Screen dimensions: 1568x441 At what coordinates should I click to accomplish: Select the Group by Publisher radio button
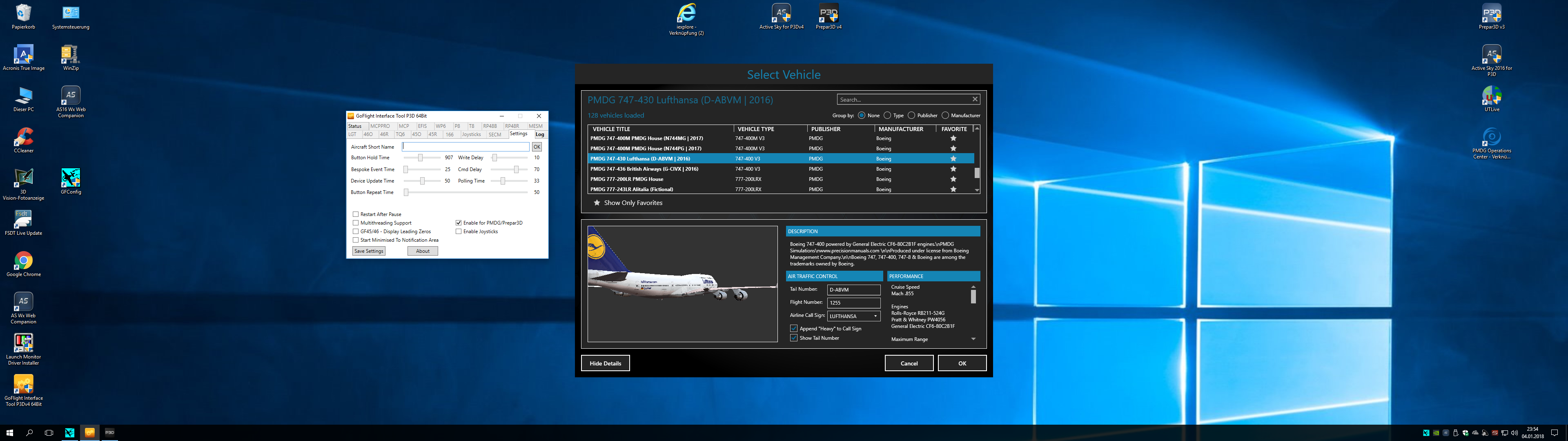[x=911, y=115]
